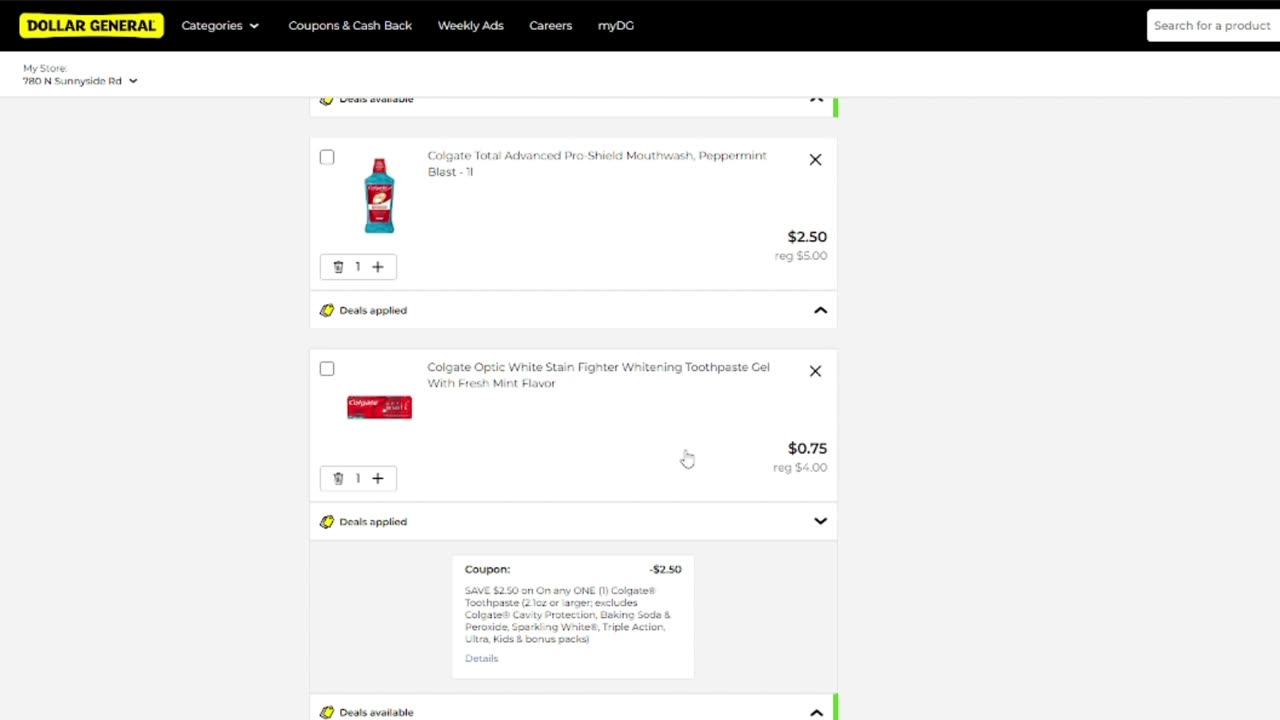1280x720 pixels.
Task: Collapse Deals applied under the toothpaste
Action: [573, 521]
